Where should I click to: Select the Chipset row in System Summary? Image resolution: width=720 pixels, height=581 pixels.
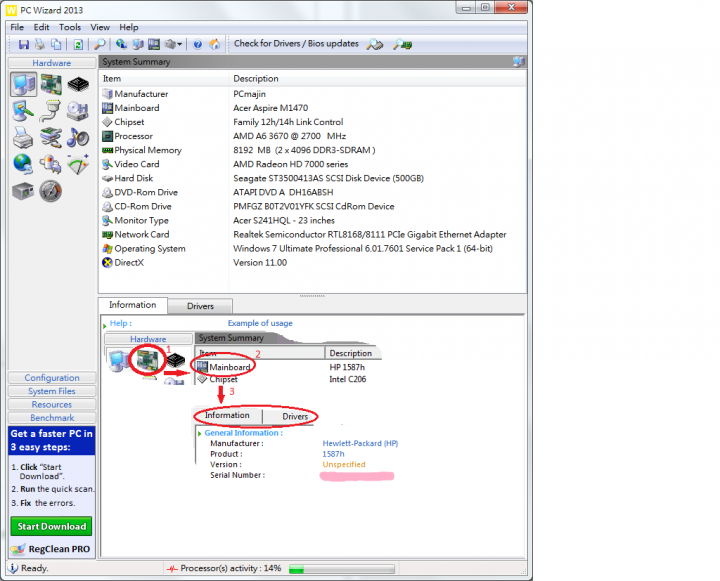313,122
